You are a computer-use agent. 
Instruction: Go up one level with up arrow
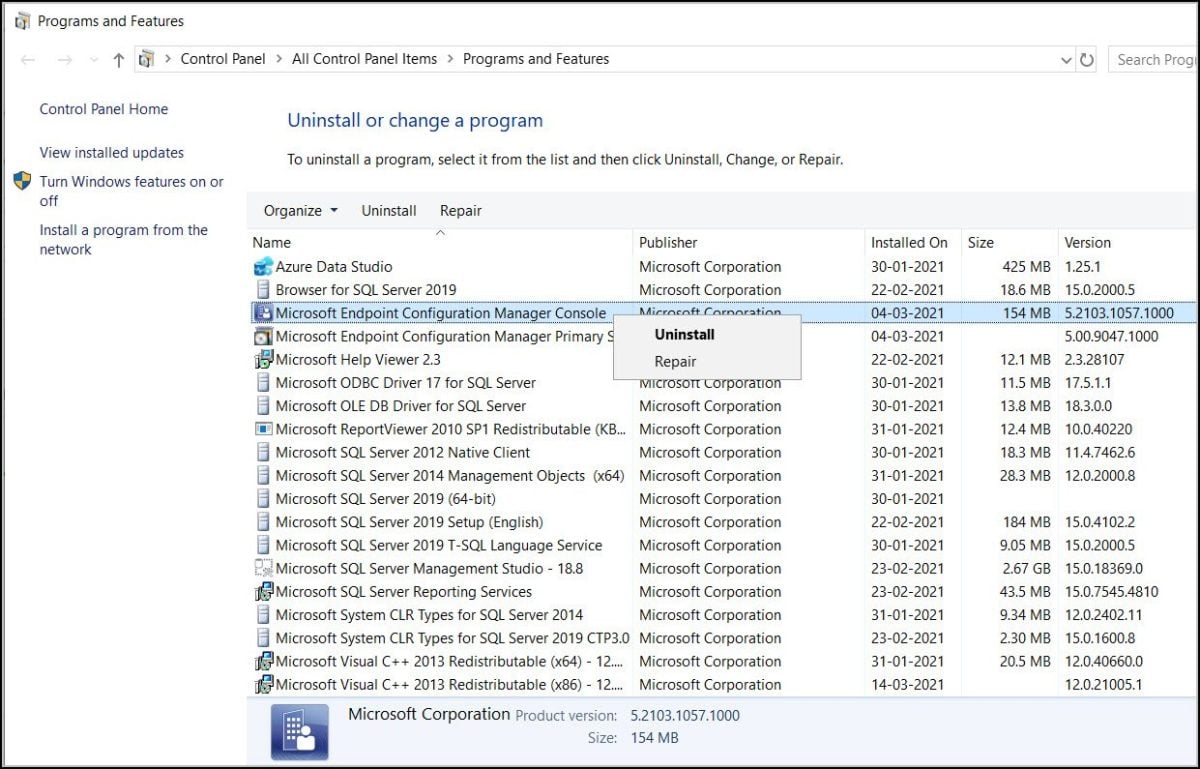(119, 60)
